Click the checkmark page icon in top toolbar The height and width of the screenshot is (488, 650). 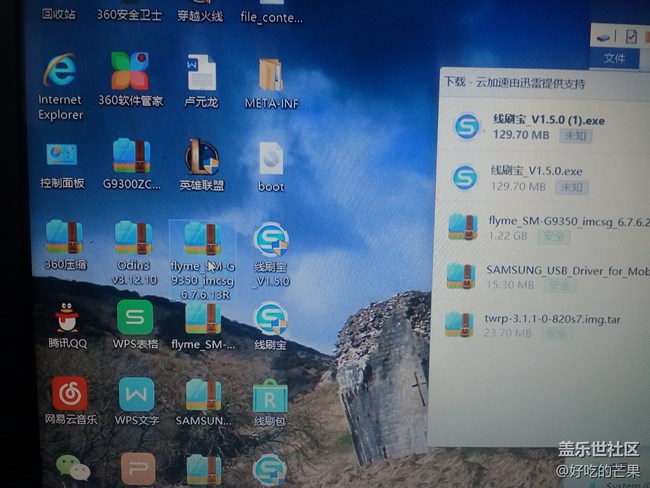[x=631, y=37]
